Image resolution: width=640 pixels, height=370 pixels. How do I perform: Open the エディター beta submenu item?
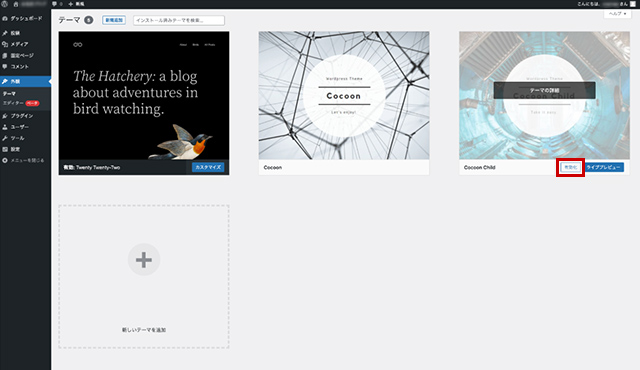pos(21,103)
